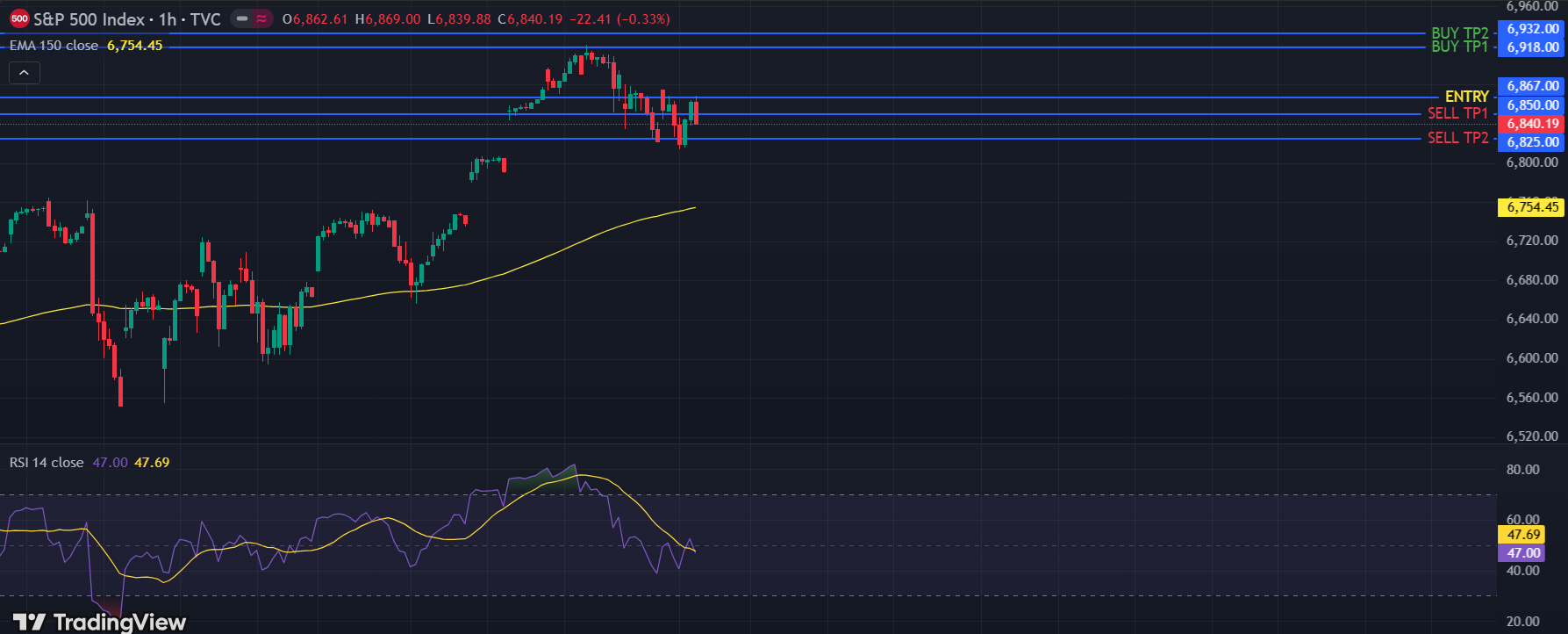Click the S&P 500 Index symbol title
This screenshot has width=1568, height=634.
(89, 18)
